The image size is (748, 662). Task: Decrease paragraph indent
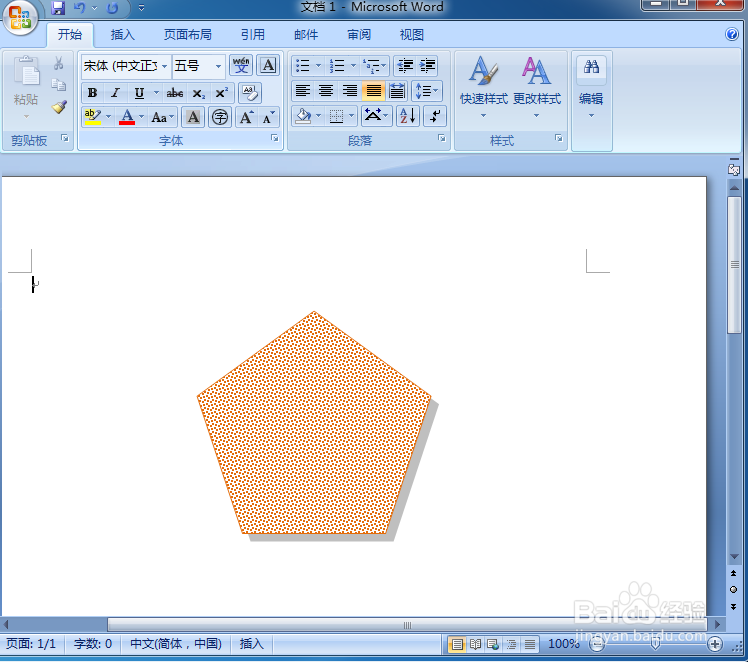click(405, 65)
